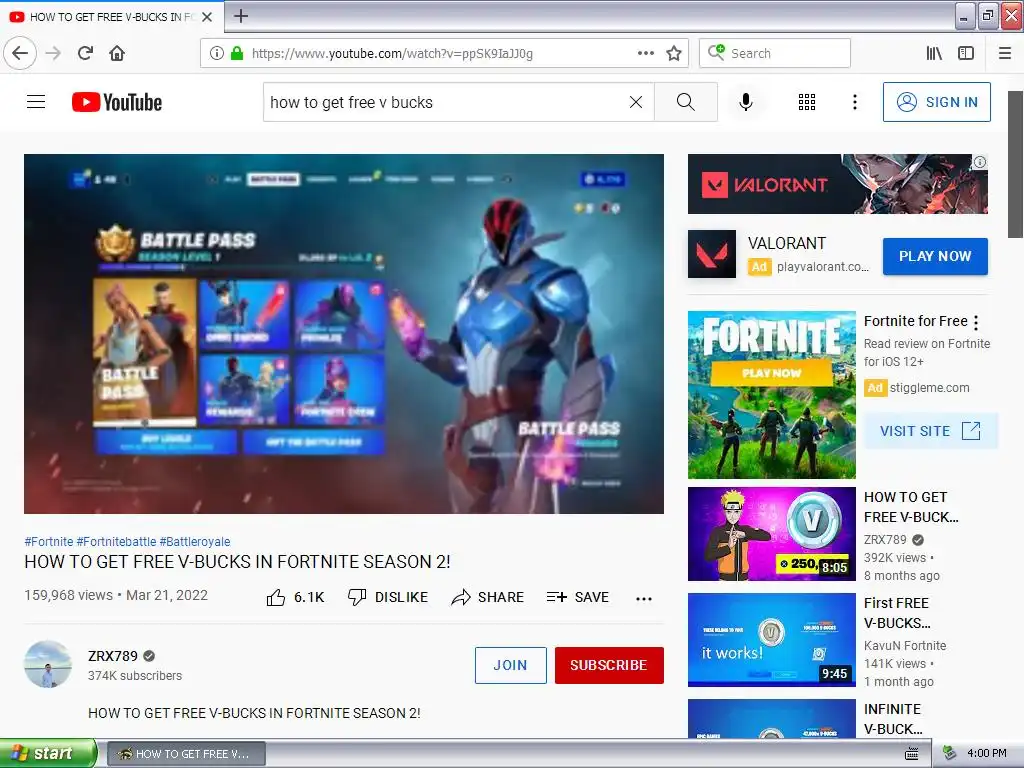Screen dimensions: 1024x768
Task: Go to YouTube home via logo
Action: [x=117, y=102]
